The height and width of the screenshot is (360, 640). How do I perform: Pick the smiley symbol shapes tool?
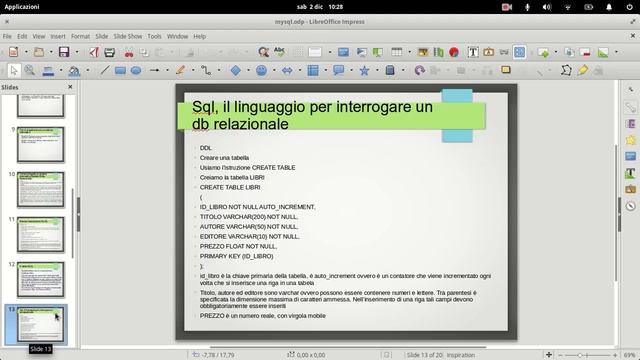[x=261, y=70]
